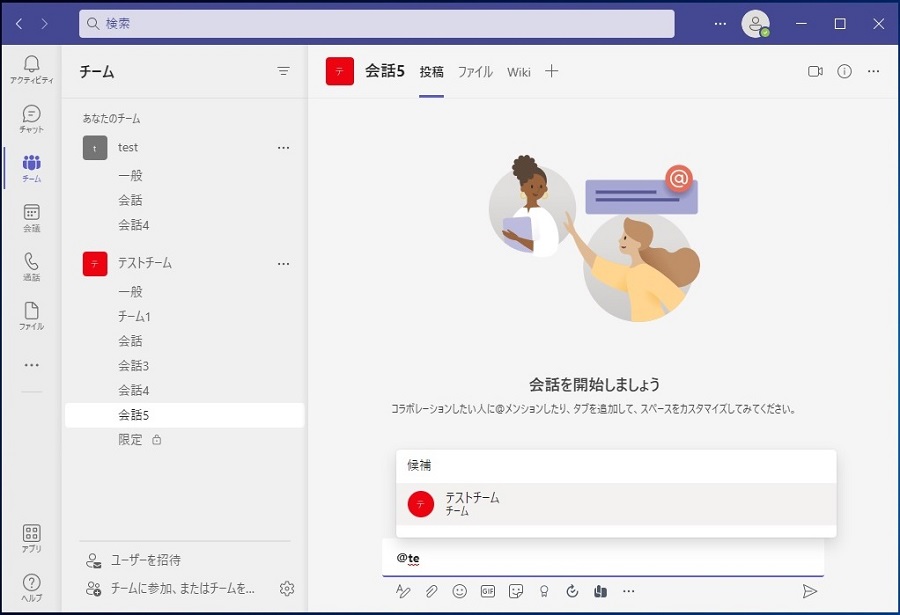Open the sticker picker

515,591
